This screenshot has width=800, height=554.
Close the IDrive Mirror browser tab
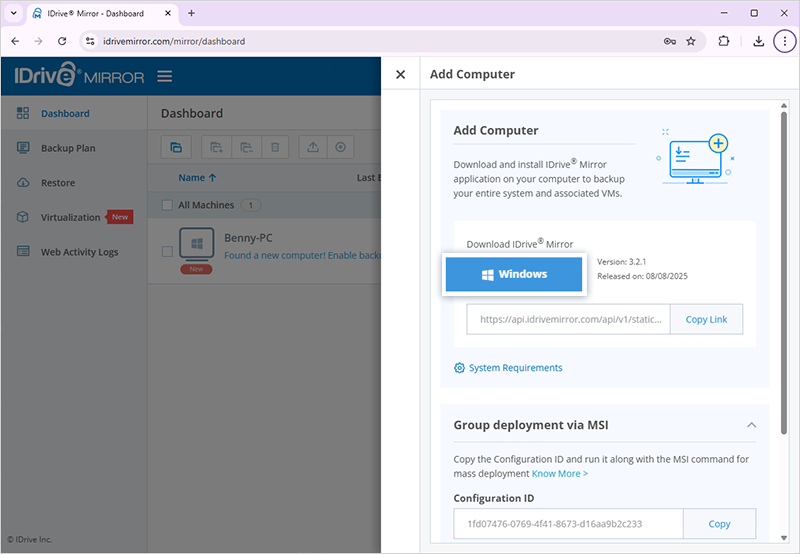168,14
